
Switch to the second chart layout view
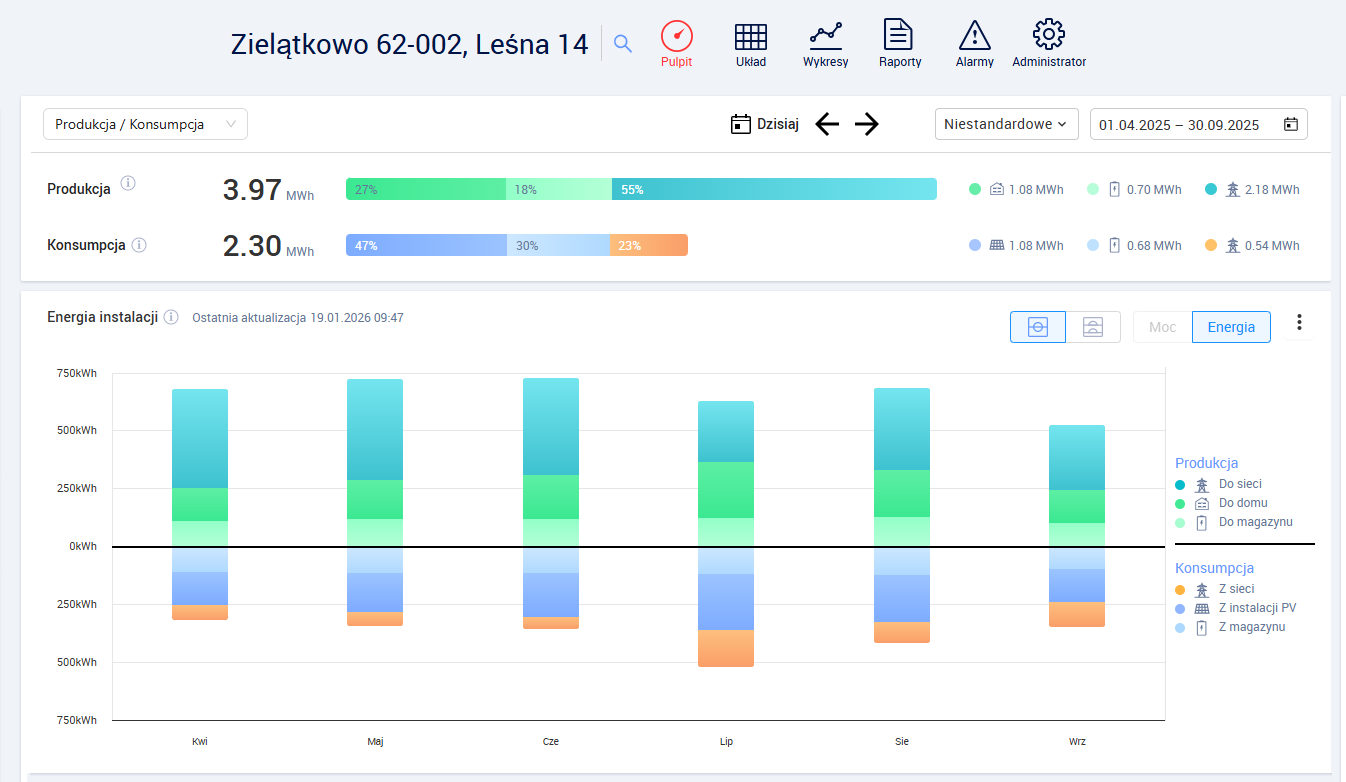[x=1092, y=327]
